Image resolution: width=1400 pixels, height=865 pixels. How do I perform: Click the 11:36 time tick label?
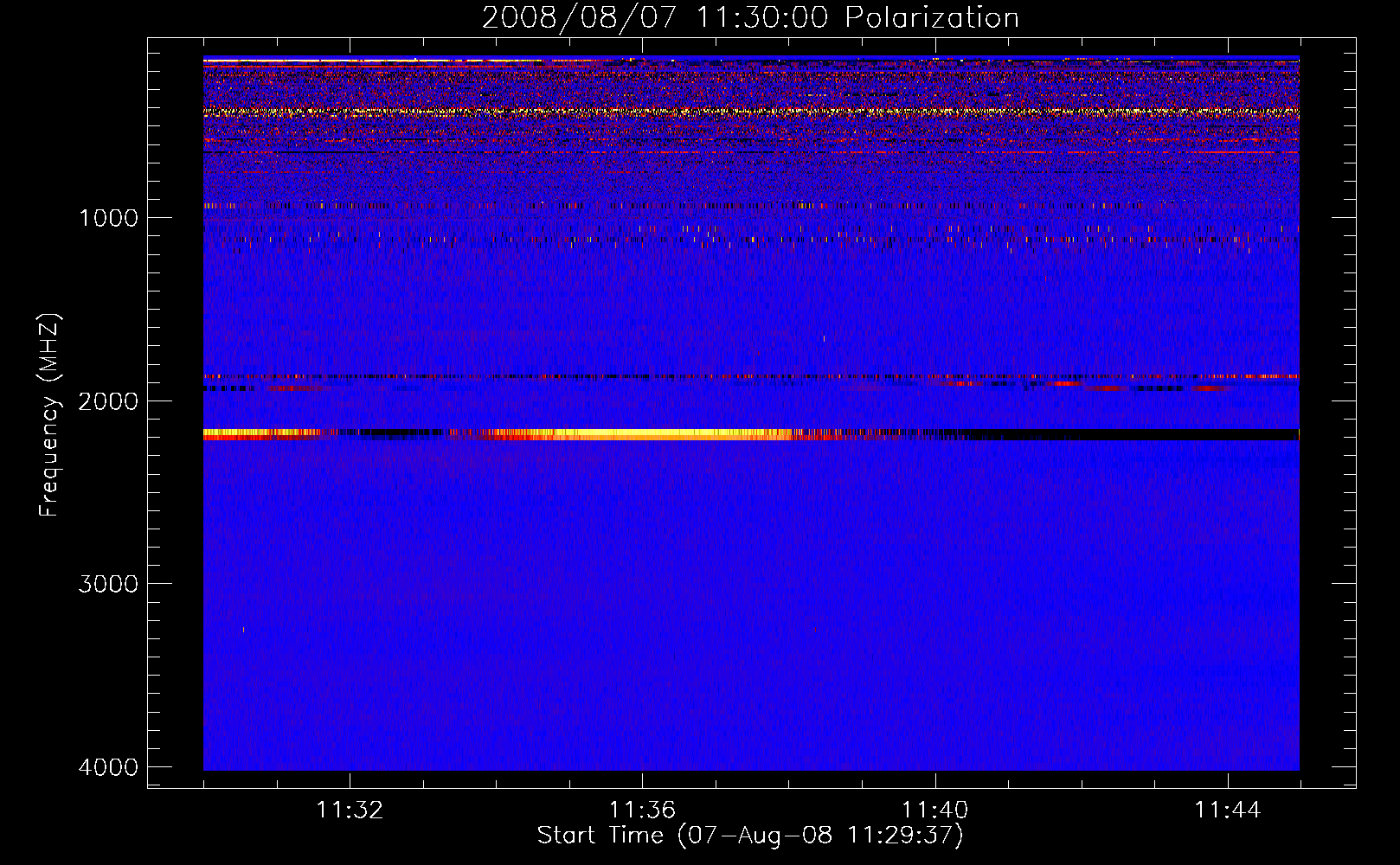pos(642,811)
